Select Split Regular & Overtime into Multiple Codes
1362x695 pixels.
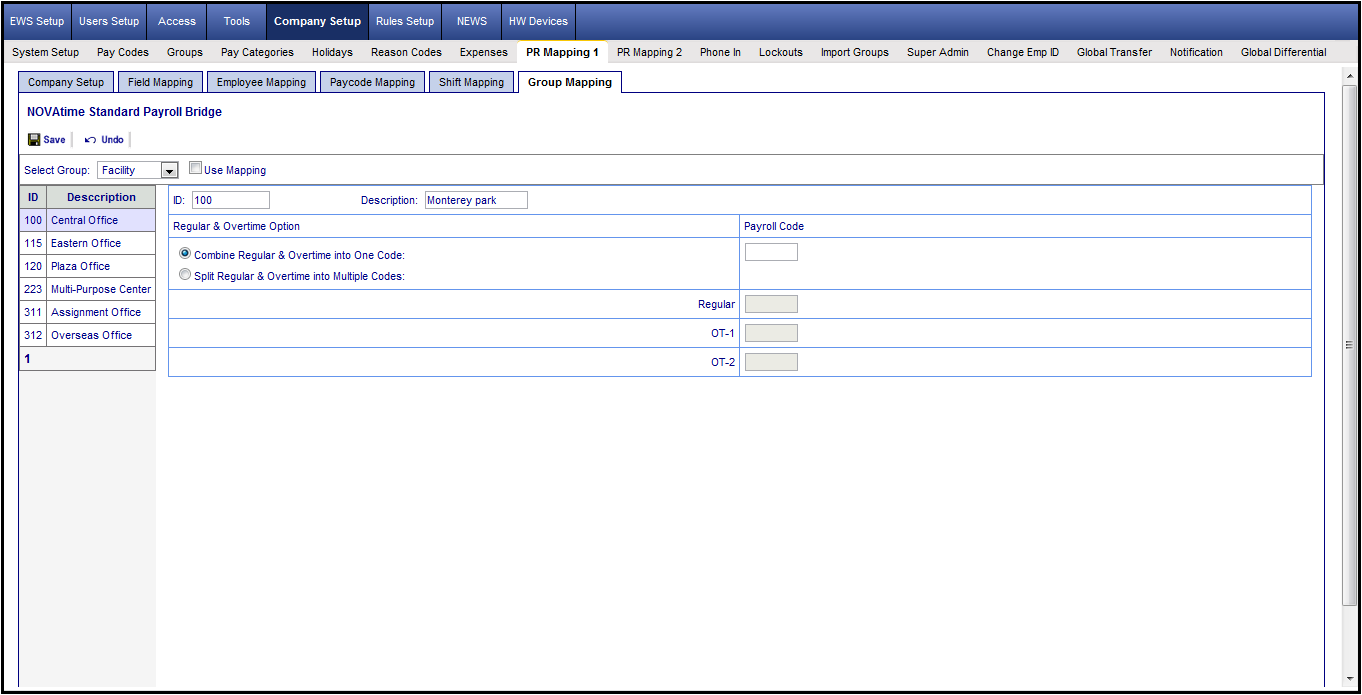(185, 274)
